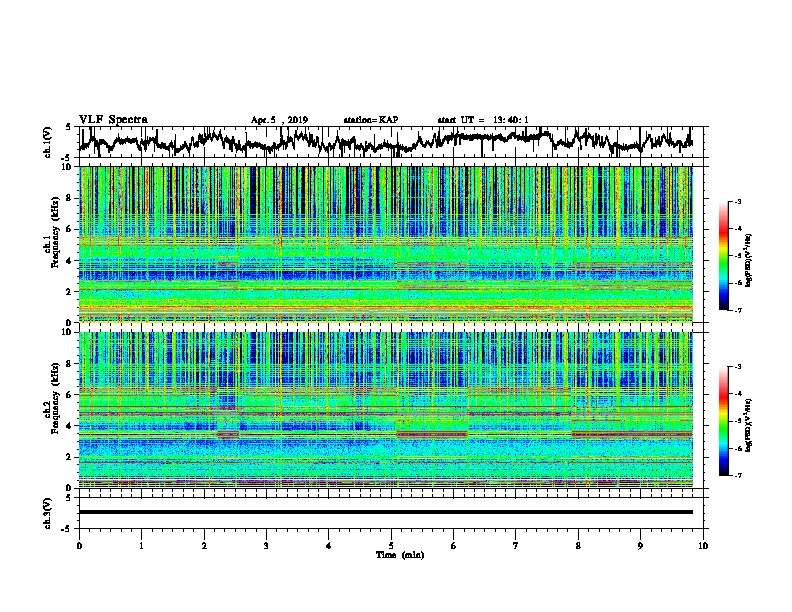Click the ch.1 spectrogram panel
792x612 pixels.
(x=385, y=244)
